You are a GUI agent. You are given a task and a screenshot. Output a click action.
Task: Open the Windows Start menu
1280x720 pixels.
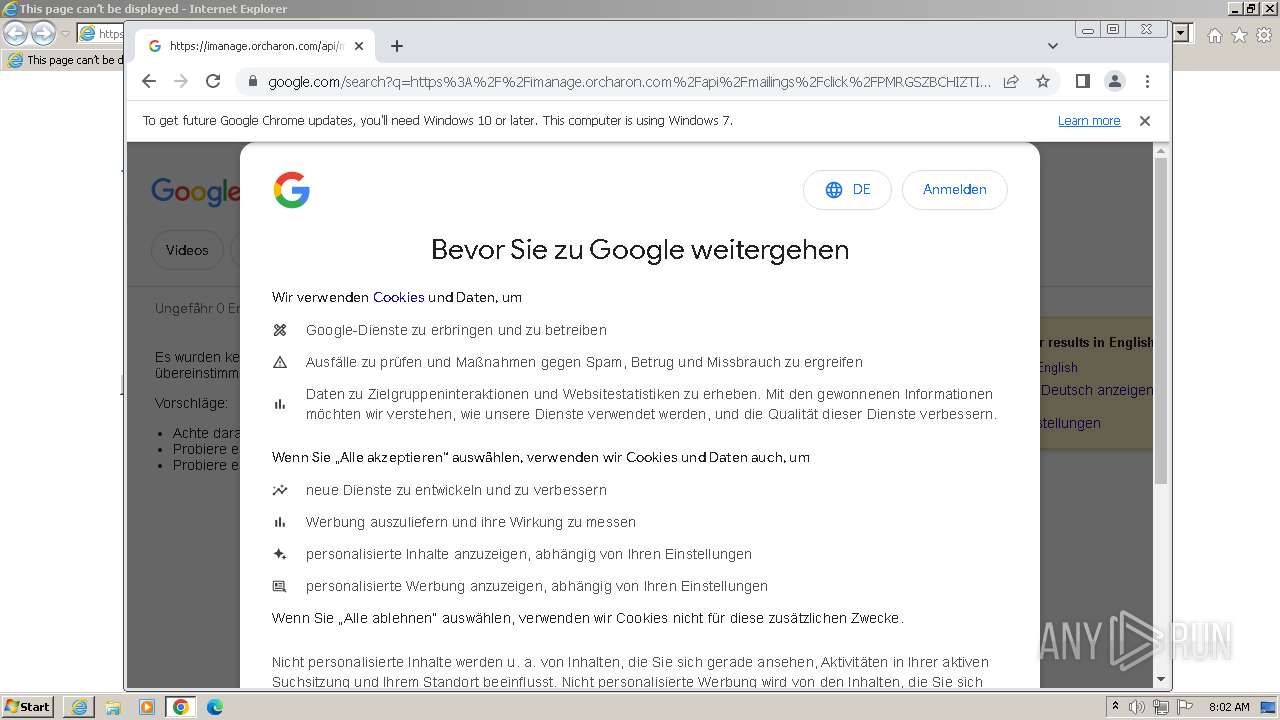coord(28,706)
